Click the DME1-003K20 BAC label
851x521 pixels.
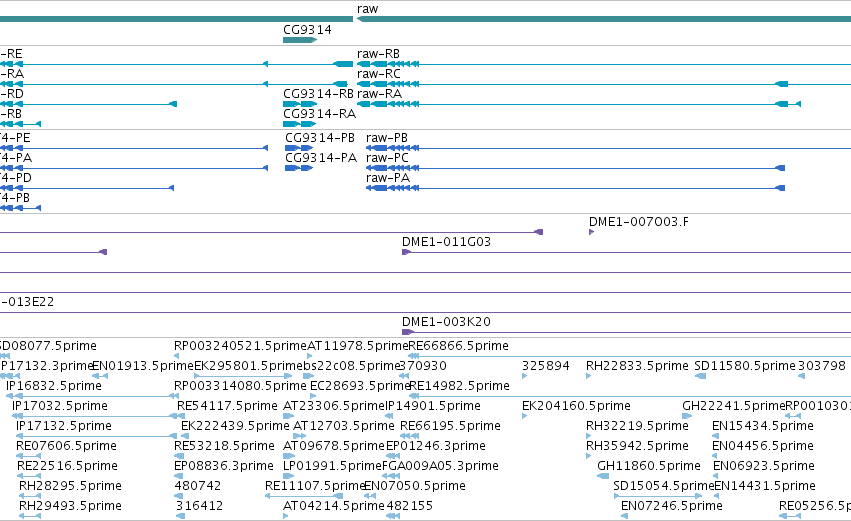point(446,322)
